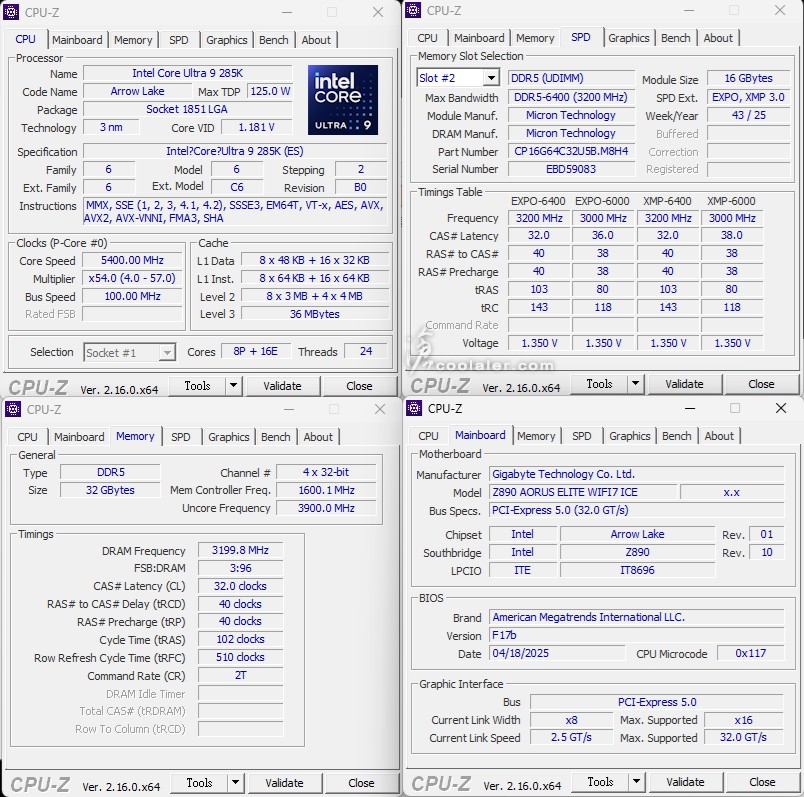The width and height of the screenshot is (804, 797).
Task: Click CPU-Z app icon in top-left window title bar
Action: click(11, 12)
